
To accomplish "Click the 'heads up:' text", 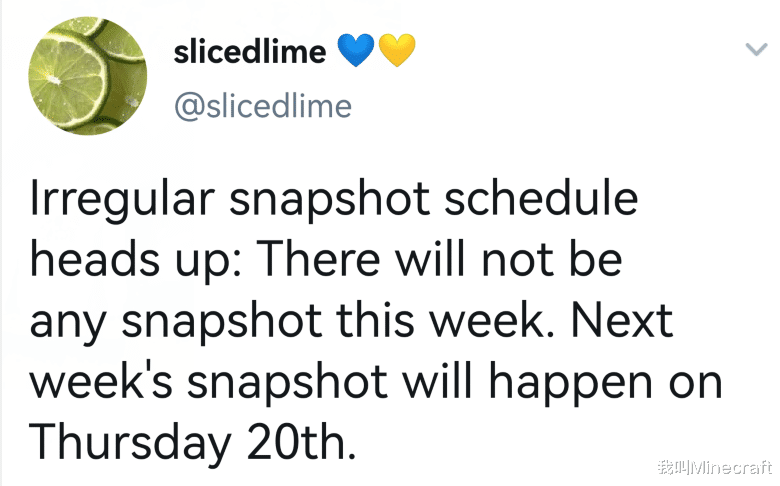I will point(136,261).
